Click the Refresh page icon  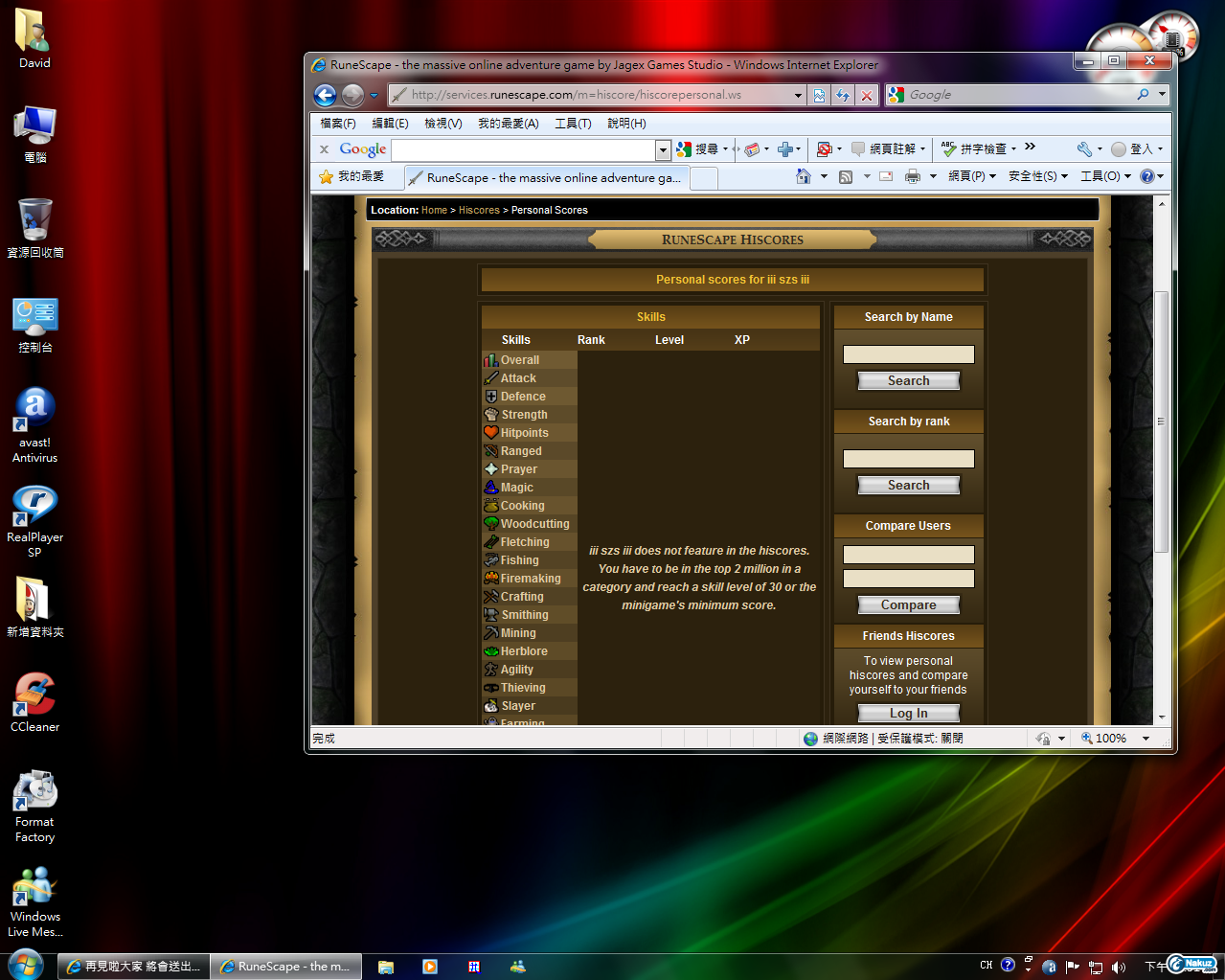pyautogui.click(x=842, y=95)
